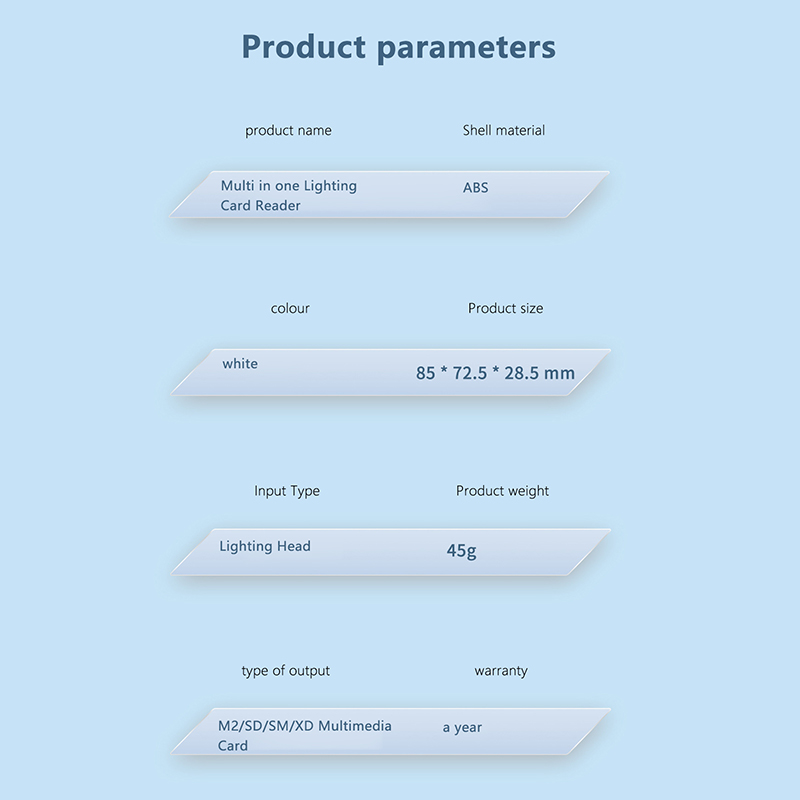Click the type of output label
The image size is (800, 800).
point(285,671)
